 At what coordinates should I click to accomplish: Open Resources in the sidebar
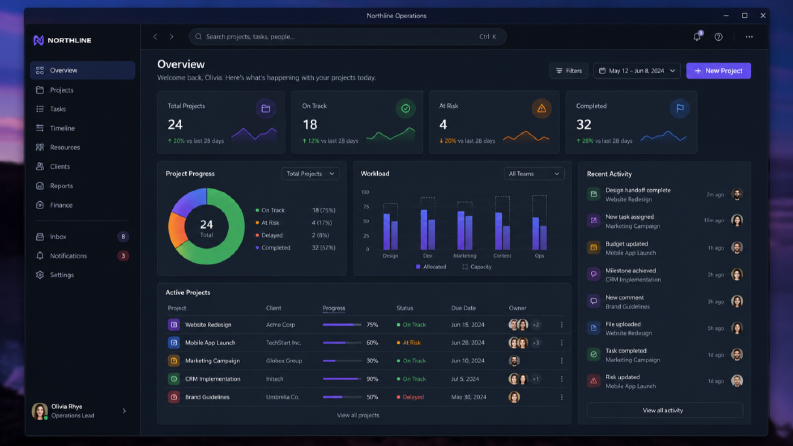point(82,147)
